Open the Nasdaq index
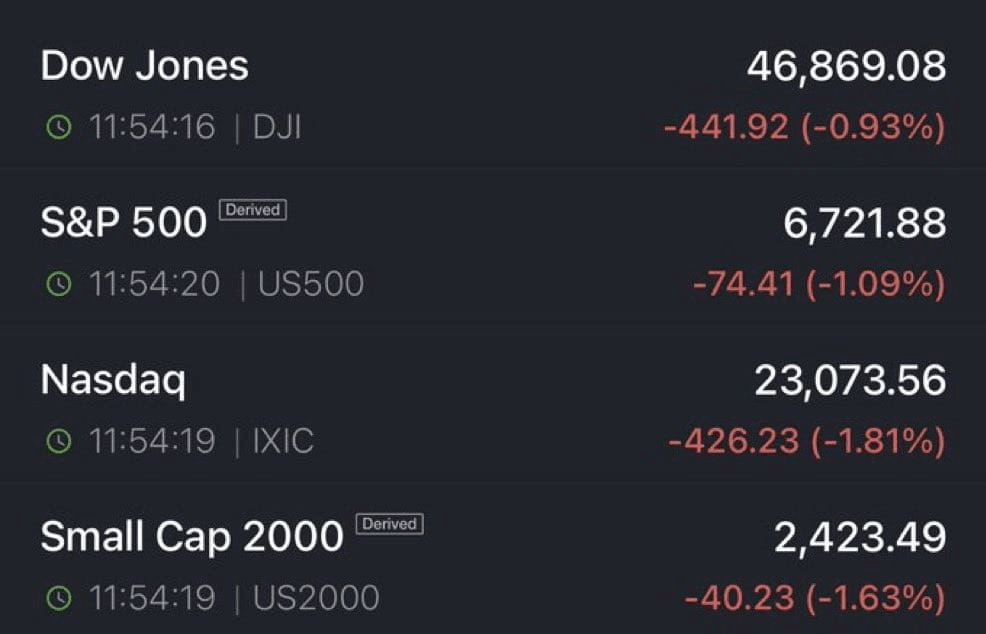The width and height of the screenshot is (986, 634). (113, 381)
